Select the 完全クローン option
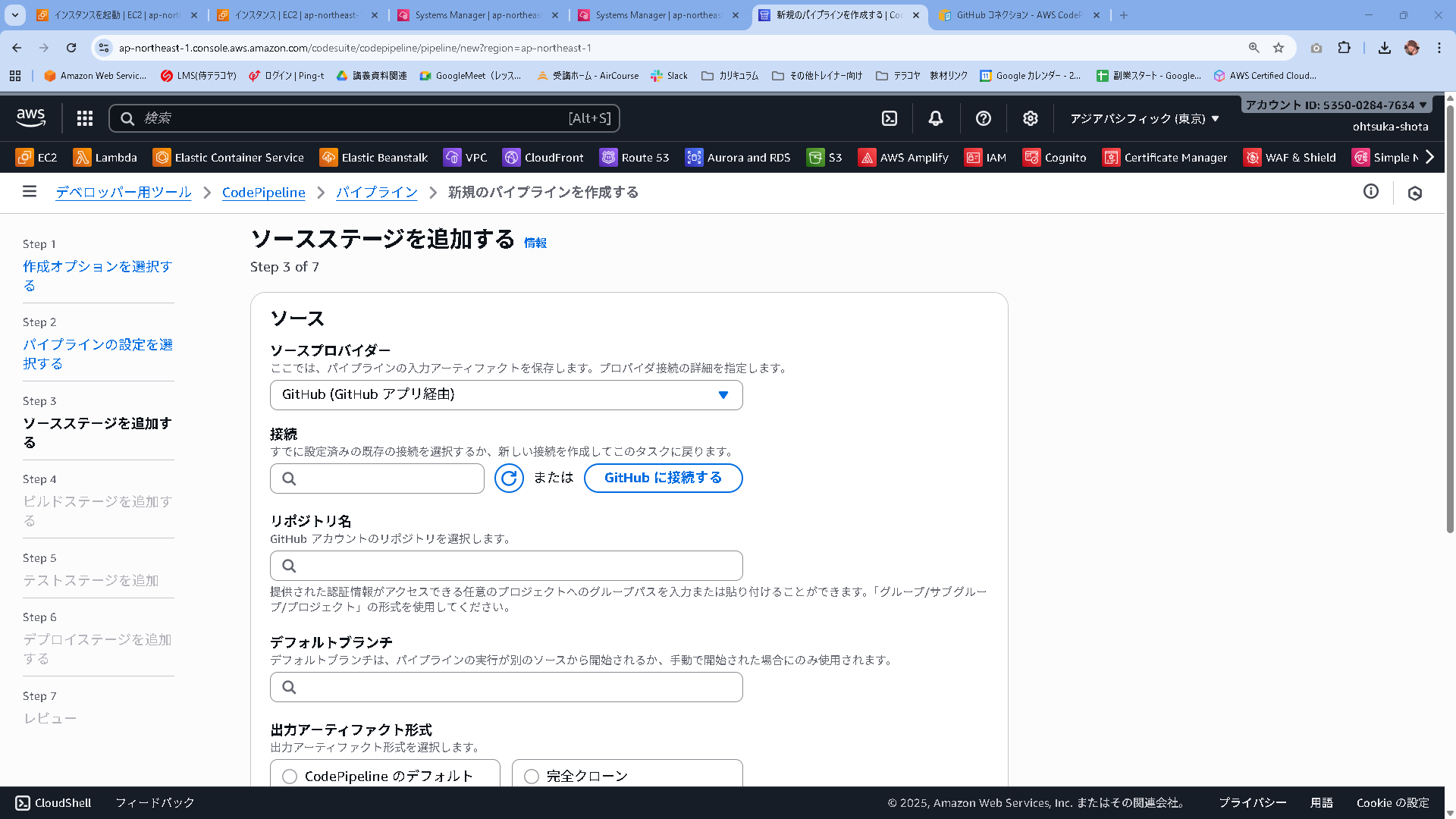Image resolution: width=1456 pixels, height=819 pixels. coord(531,776)
